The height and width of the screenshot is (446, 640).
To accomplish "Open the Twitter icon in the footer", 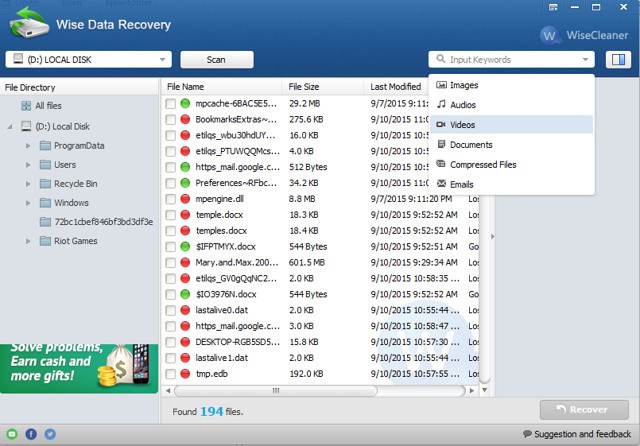I will [x=50, y=434].
